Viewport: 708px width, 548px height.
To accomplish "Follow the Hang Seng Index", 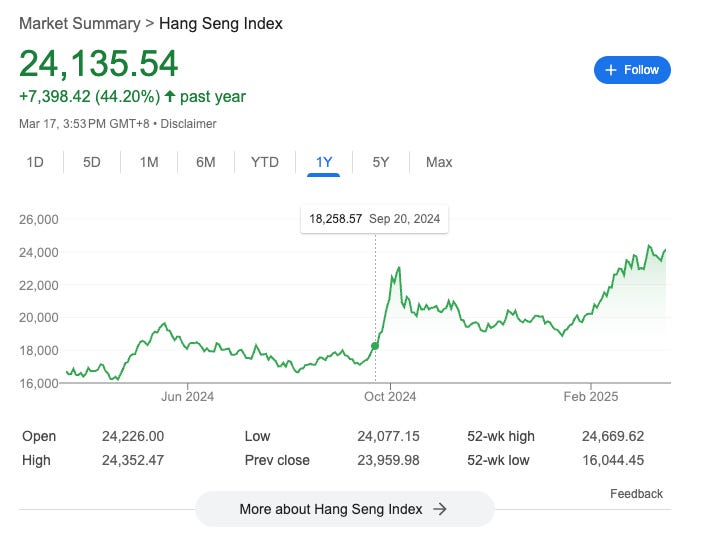I will [632, 70].
